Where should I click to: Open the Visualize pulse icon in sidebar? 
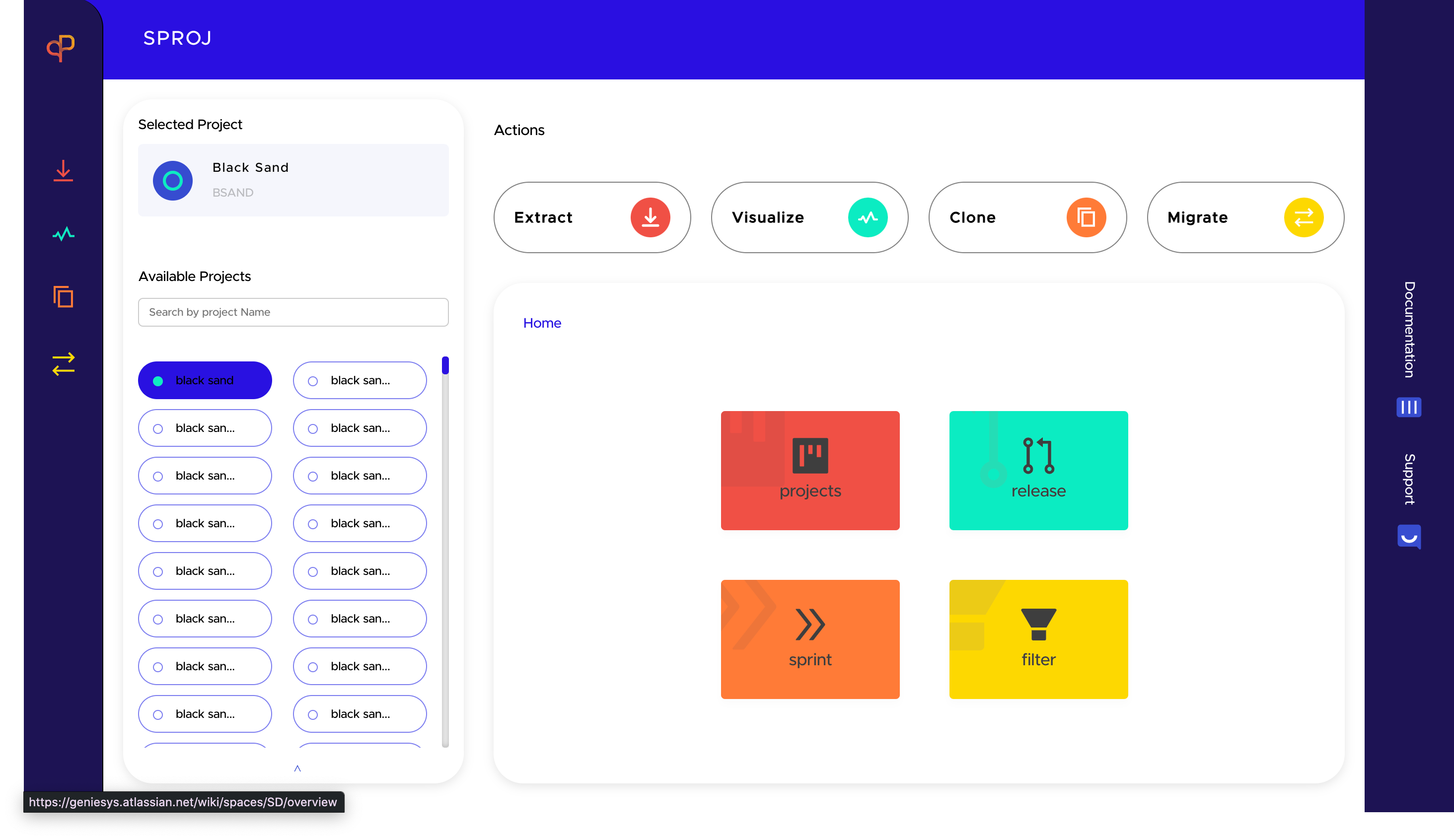pos(64,234)
